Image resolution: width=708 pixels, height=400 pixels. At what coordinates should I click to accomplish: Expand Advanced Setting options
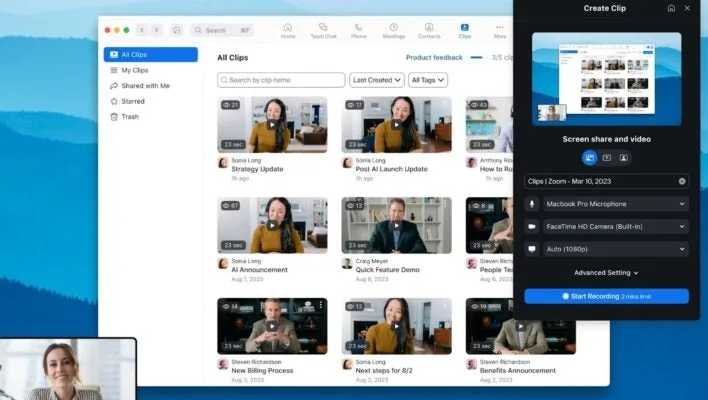606,272
